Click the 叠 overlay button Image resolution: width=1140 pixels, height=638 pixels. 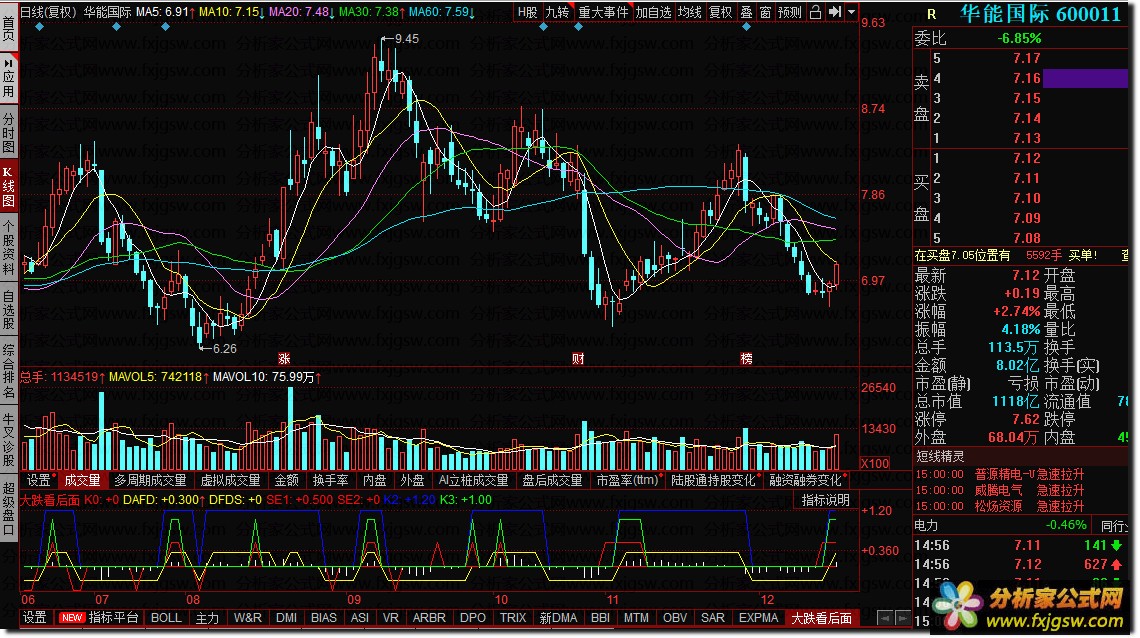746,12
